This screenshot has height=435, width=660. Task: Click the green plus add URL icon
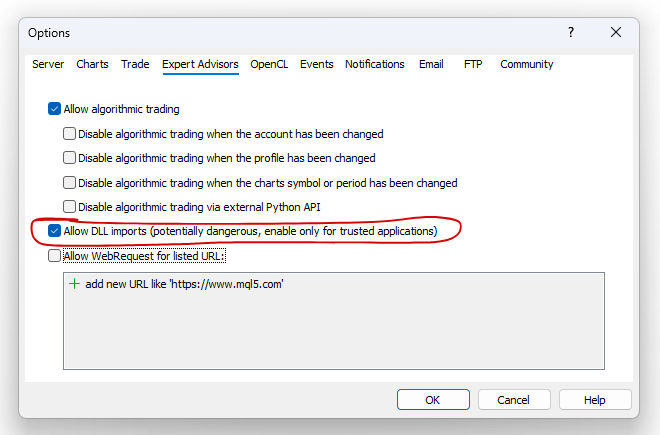[x=74, y=284]
